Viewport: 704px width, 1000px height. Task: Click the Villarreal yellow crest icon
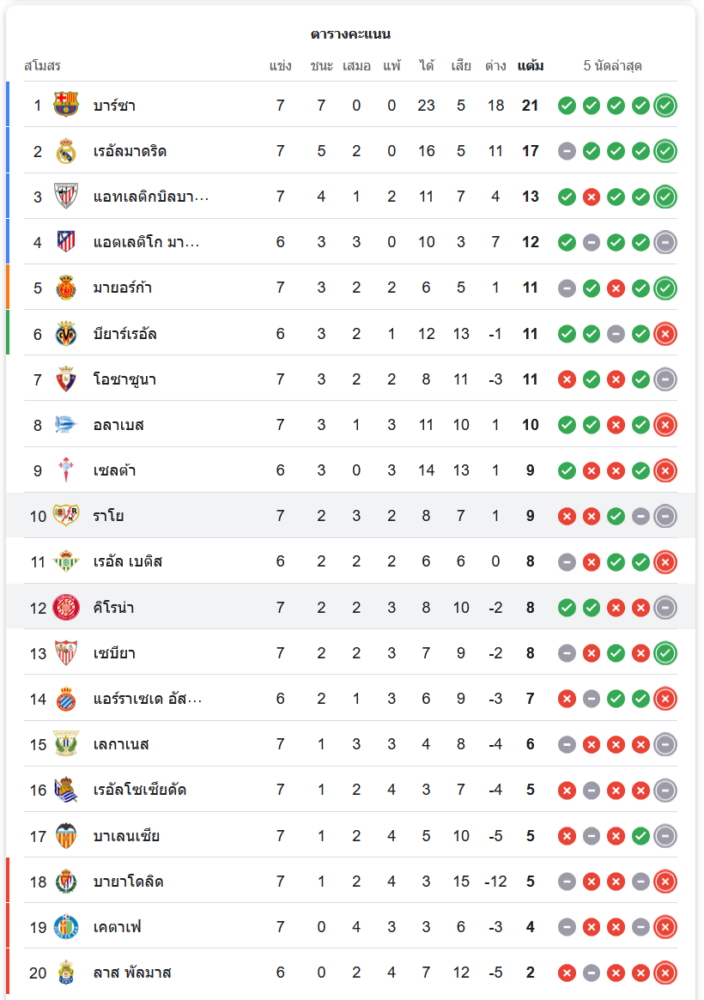pos(66,334)
